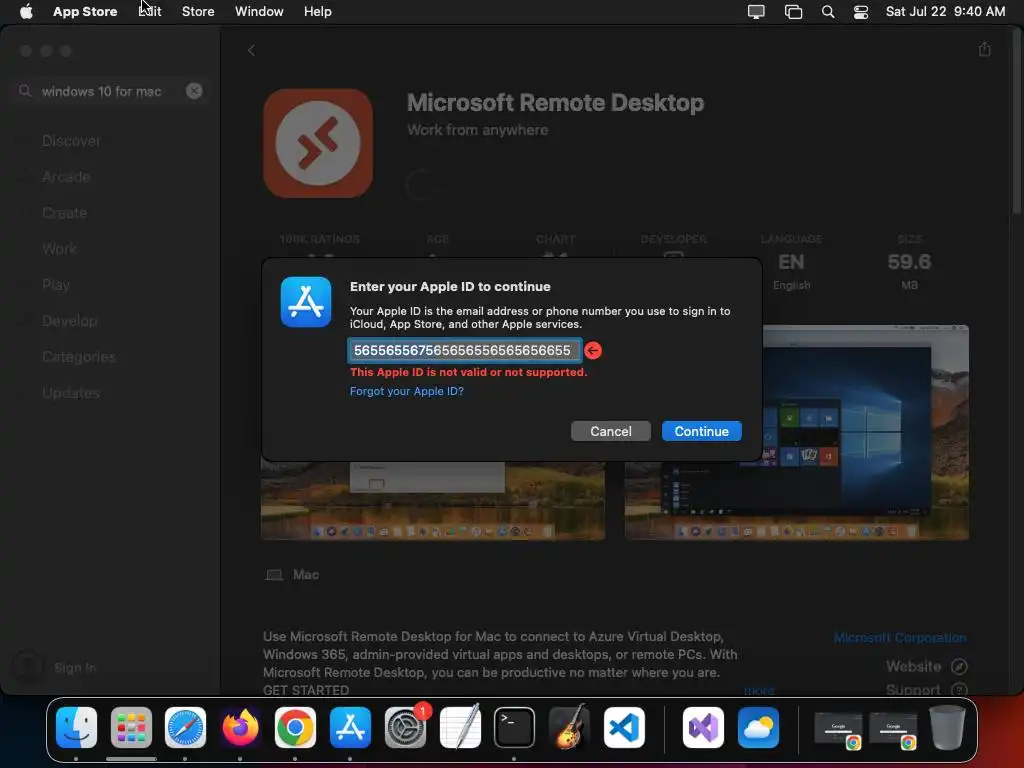Open the developer Website link
Screen dimensions: 1024x768
pyautogui.click(x=926, y=666)
